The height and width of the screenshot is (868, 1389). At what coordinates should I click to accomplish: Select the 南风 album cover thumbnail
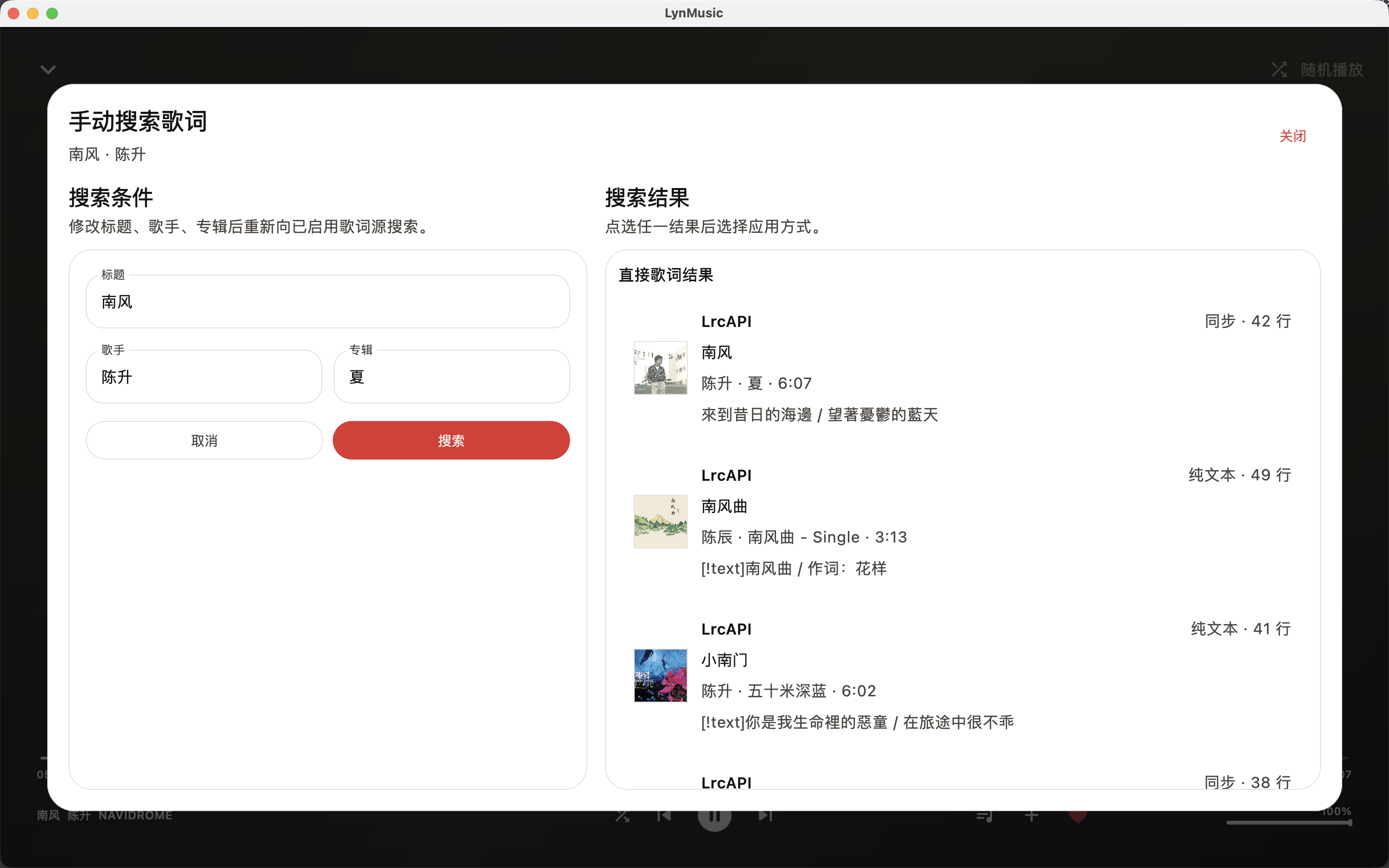click(660, 368)
